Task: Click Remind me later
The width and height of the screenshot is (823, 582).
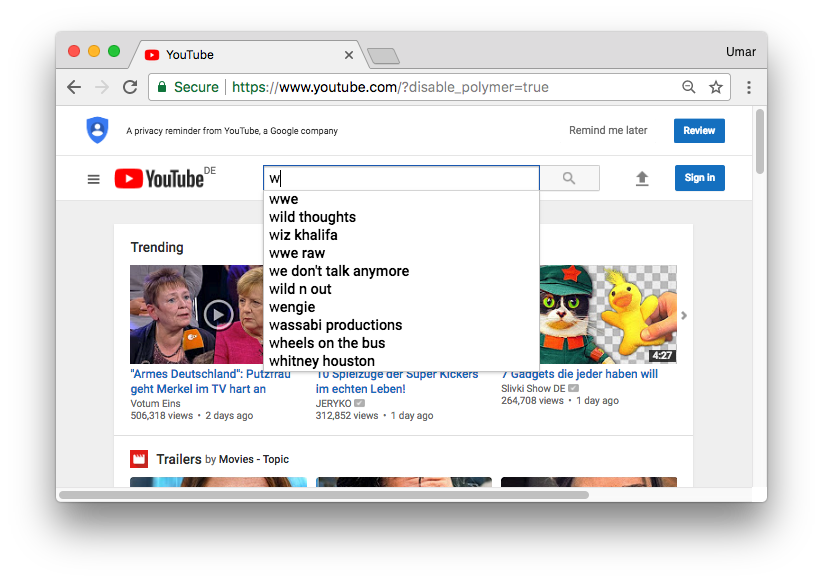Action: point(608,130)
